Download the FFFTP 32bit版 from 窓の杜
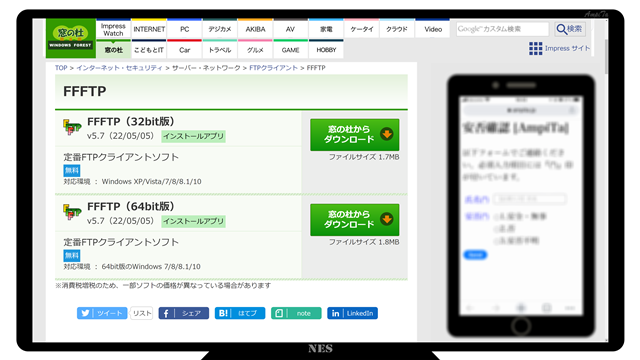 355,135
